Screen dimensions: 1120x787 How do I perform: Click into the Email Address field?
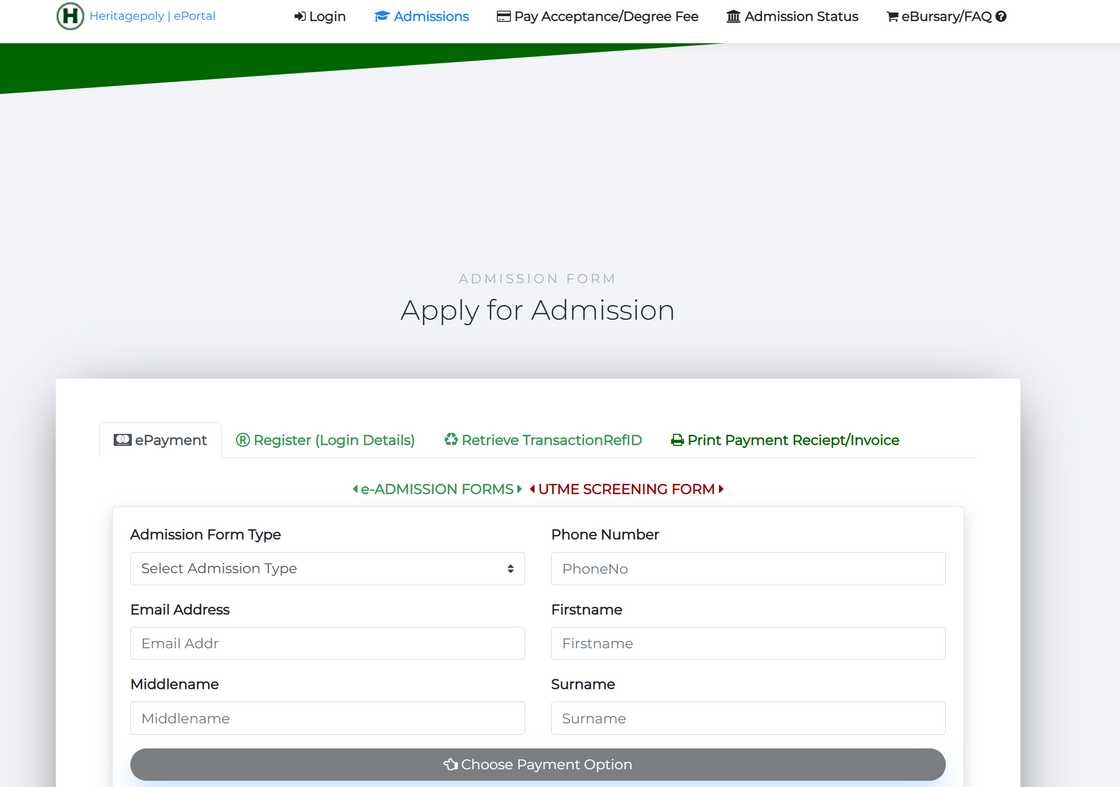coord(327,644)
